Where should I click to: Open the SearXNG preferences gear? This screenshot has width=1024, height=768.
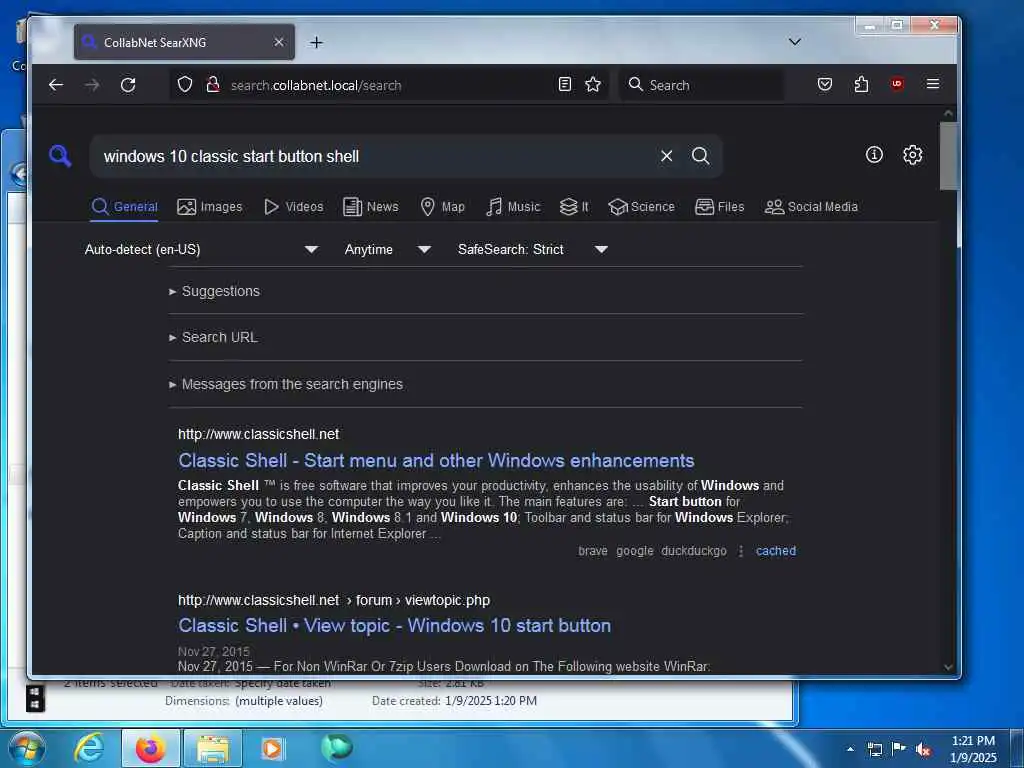tap(912, 155)
